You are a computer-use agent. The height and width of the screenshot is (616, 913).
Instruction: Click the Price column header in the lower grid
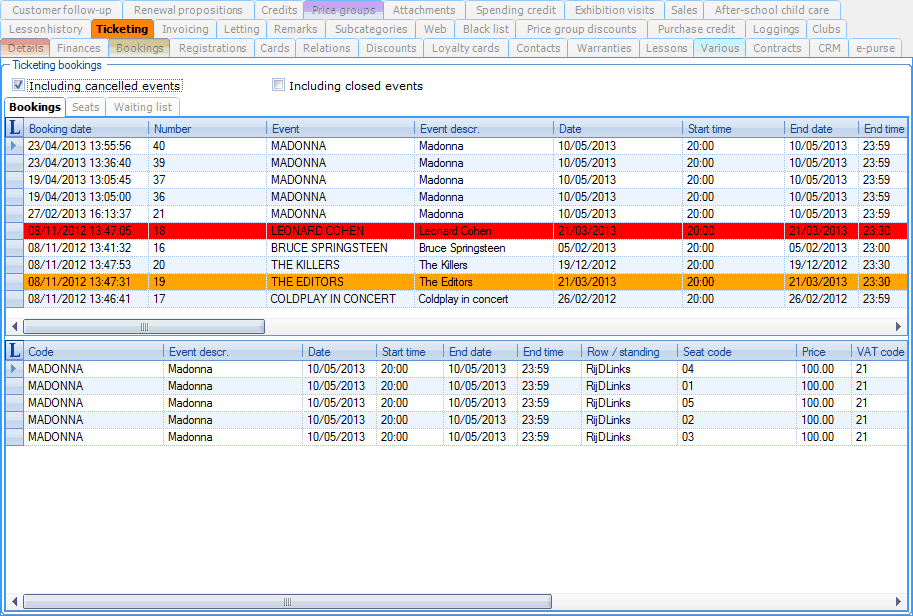point(813,352)
